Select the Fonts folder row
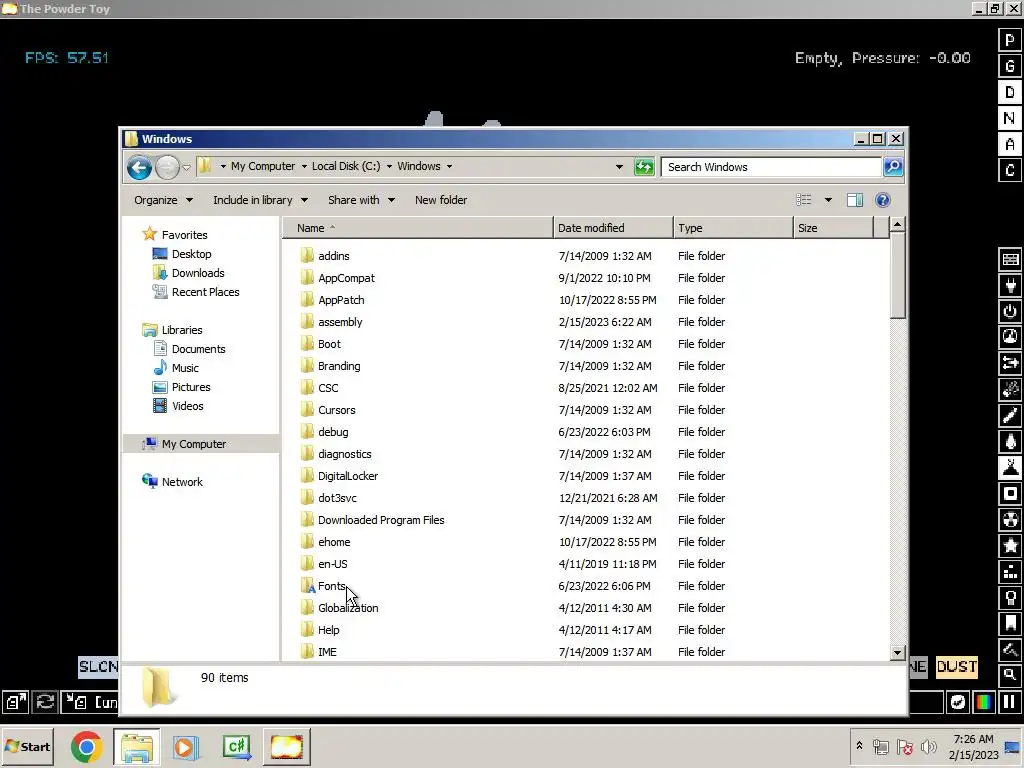Image resolution: width=1024 pixels, height=768 pixels. [x=586, y=586]
